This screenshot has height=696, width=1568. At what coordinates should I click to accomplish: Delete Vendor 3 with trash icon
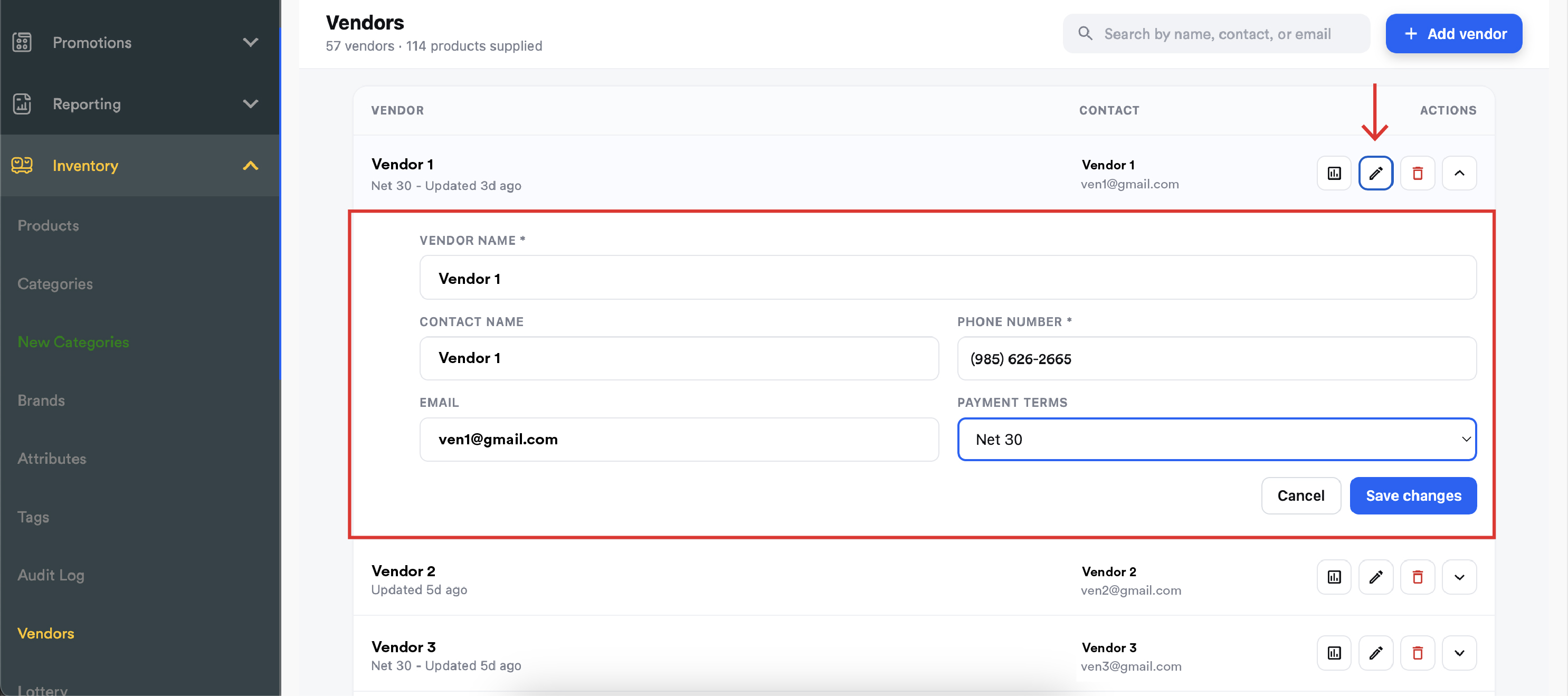(1418, 653)
